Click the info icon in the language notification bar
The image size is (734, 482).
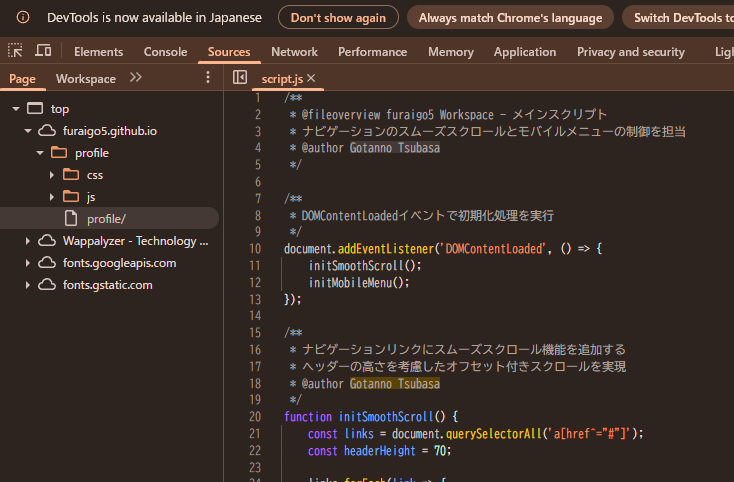click(x=22, y=17)
